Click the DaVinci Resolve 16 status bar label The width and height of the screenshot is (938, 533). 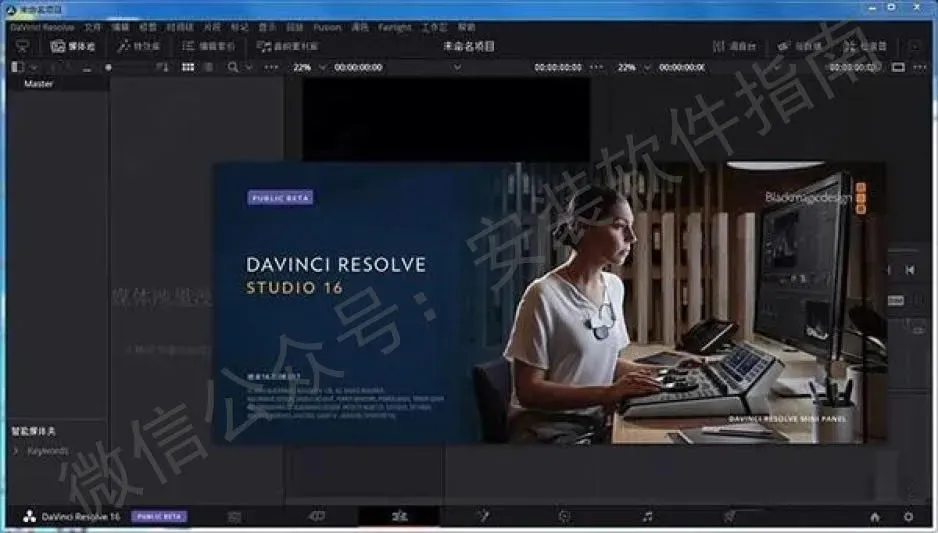coord(81,517)
